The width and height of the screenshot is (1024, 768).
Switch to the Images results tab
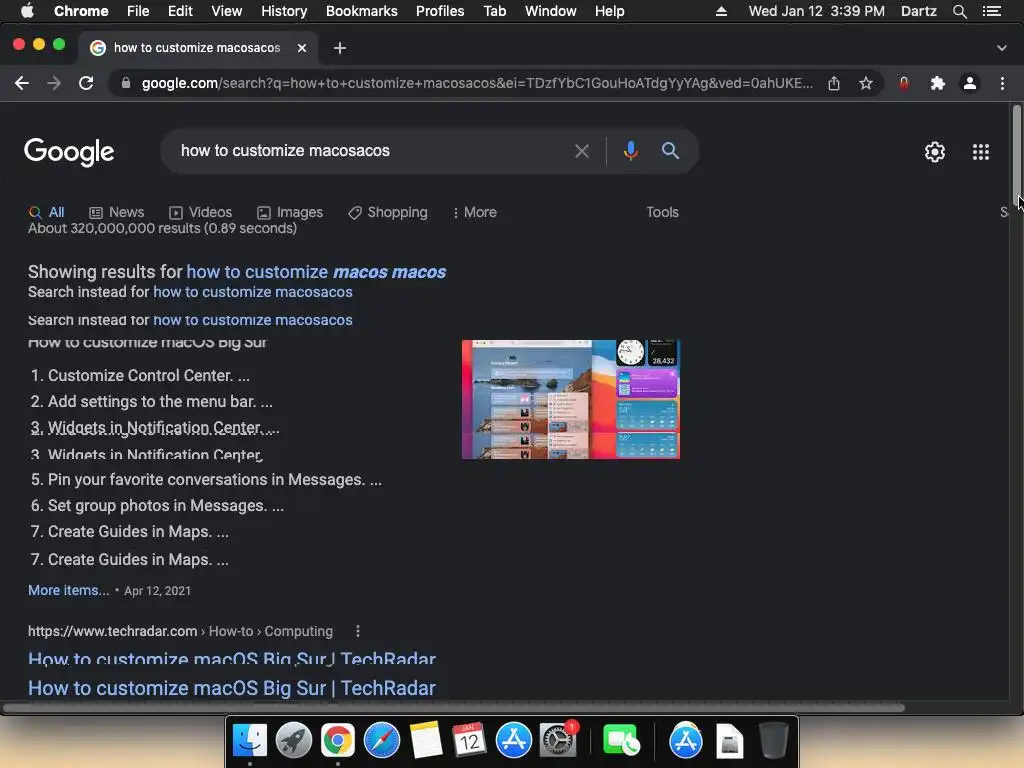point(290,212)
